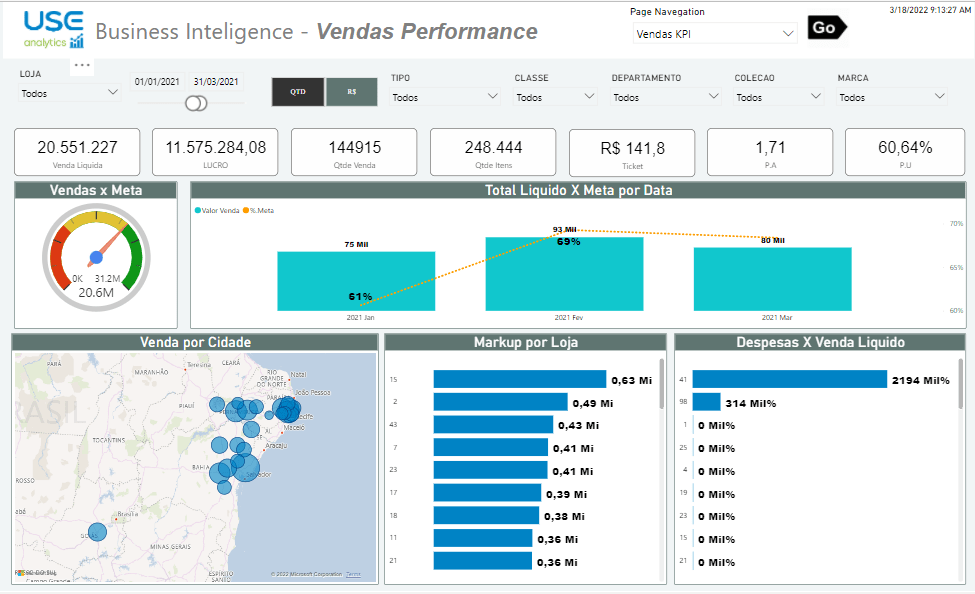Click the date range slider handle
The height and width of the screenshot is (594, 975).
pos(197,103)
